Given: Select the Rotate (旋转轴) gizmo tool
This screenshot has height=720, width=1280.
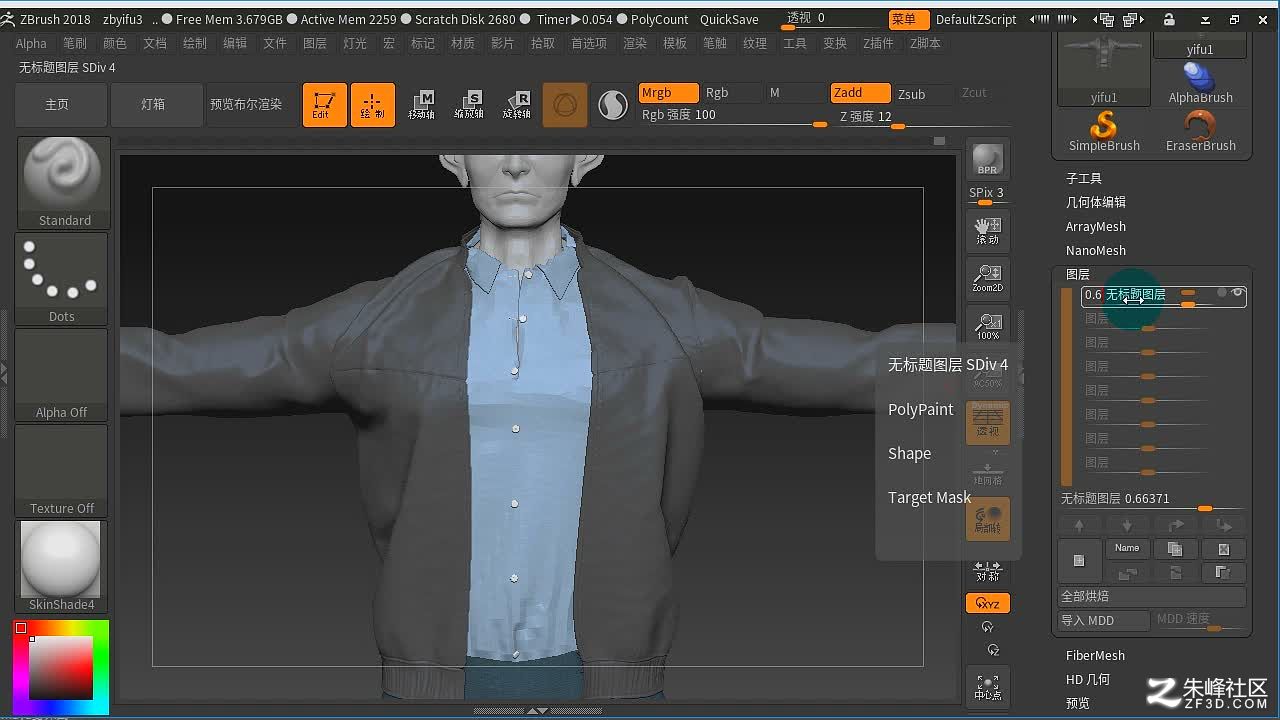Looking at the screenshot, I should (x=517, y=105).
